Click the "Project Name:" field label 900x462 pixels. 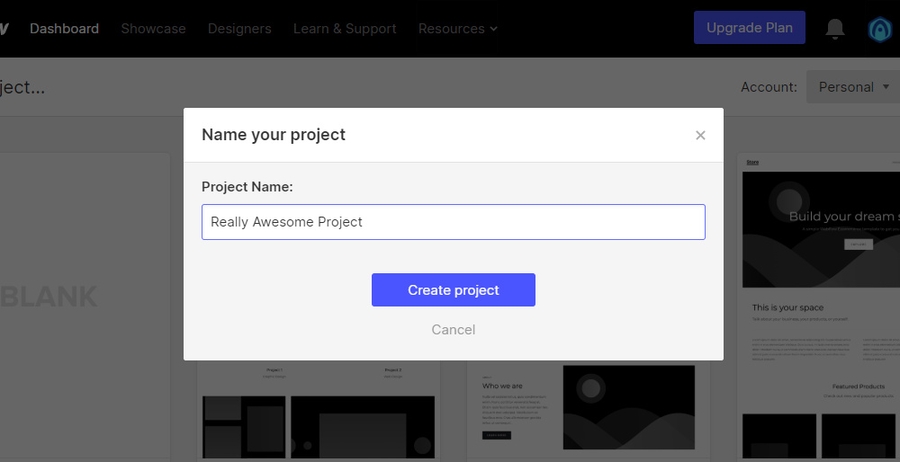(x=246, y=187)
